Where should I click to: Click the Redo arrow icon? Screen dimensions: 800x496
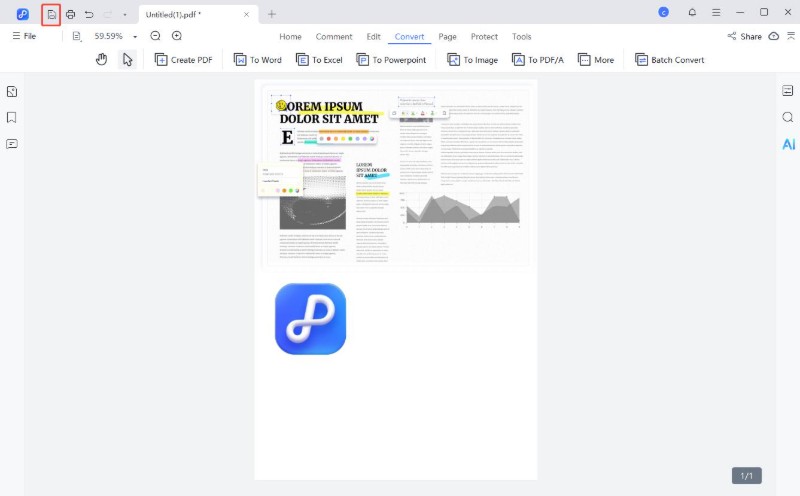pyautogui.click(x=108, y=14)
